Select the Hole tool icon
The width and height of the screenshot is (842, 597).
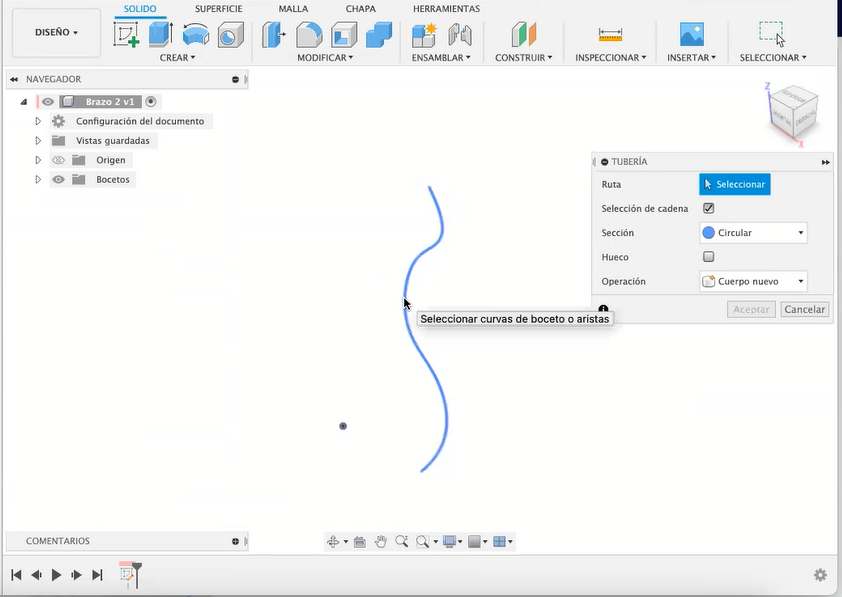tap(231, 34)
